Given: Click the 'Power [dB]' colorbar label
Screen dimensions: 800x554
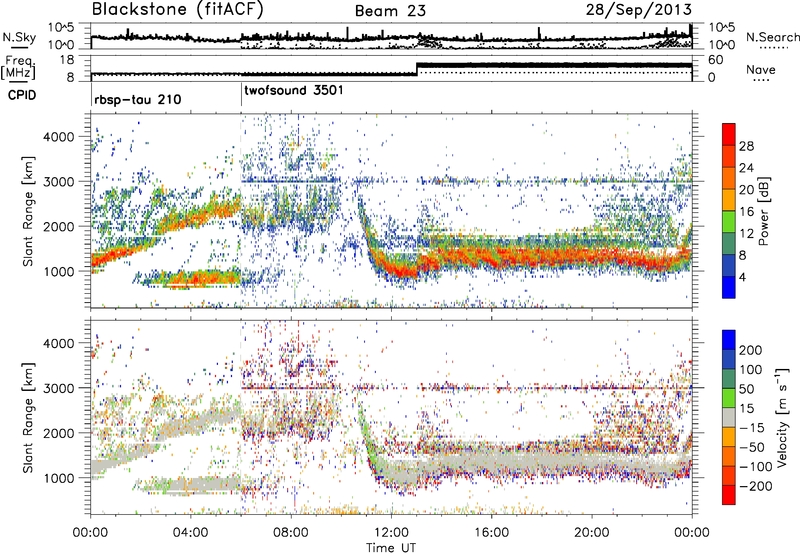Looking at the screenshot, I should 763,211.
